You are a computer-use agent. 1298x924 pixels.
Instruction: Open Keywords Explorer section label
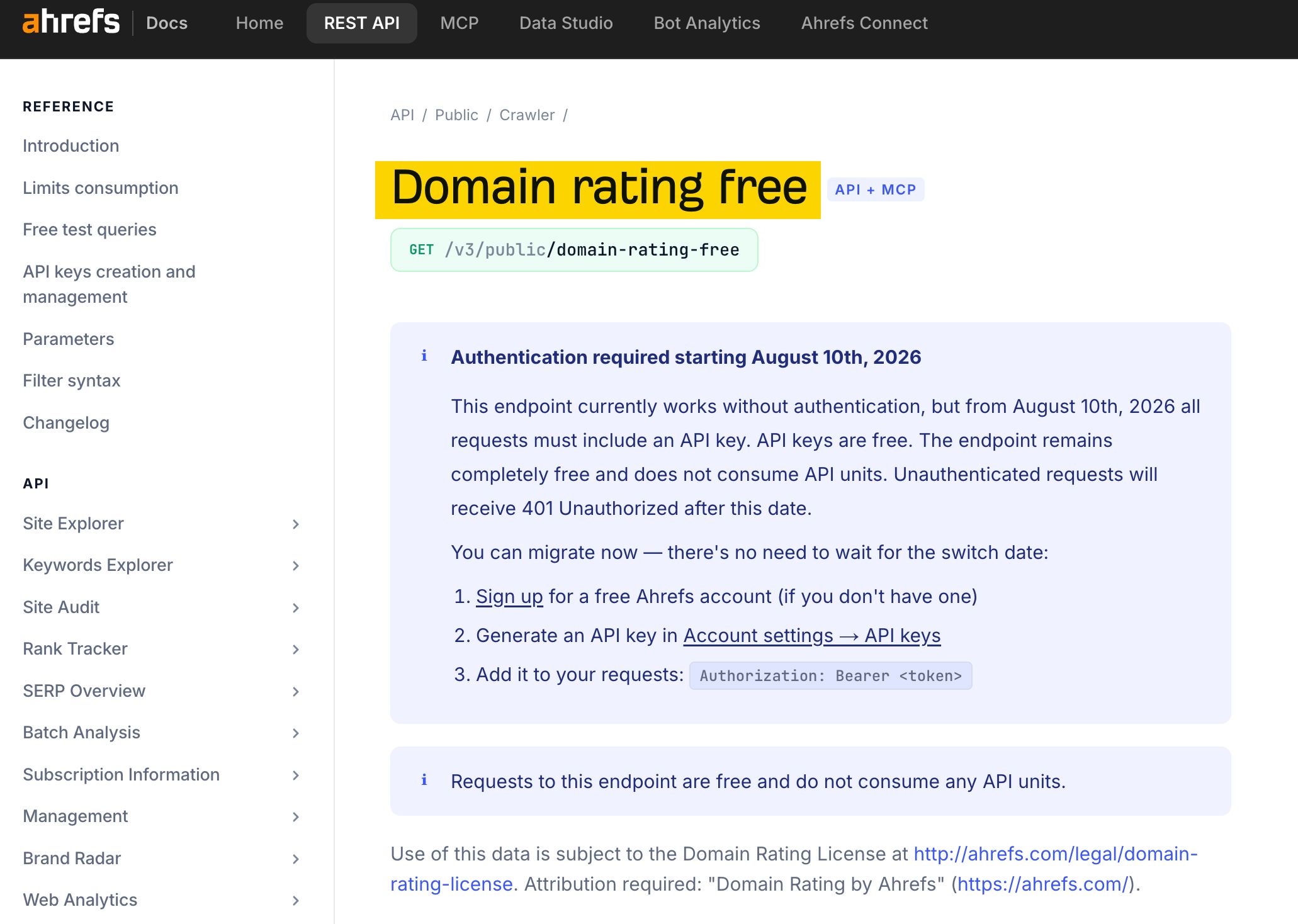click(x=98, y=565)
